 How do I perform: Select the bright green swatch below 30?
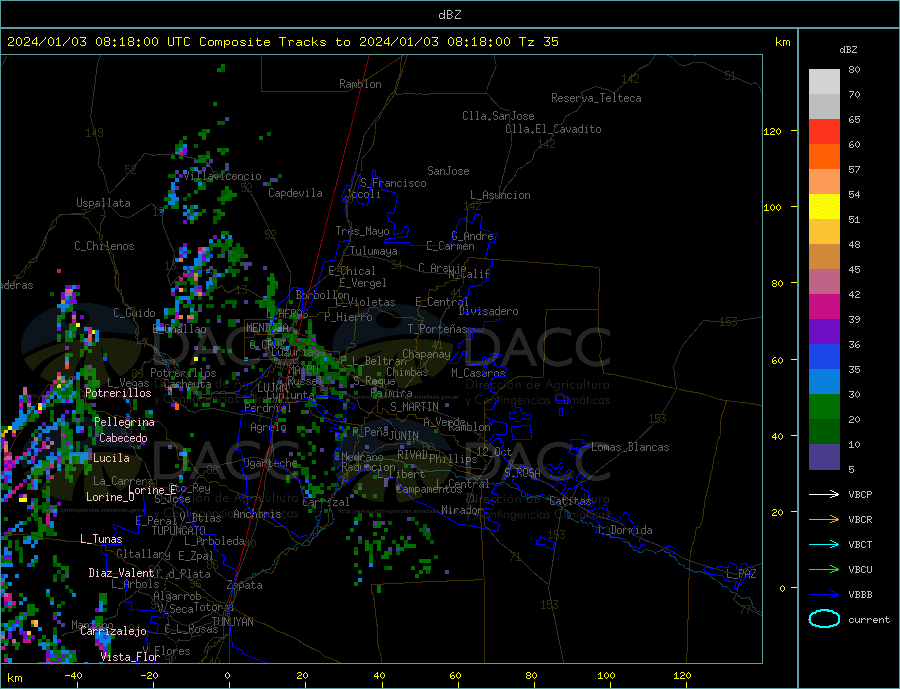pyautogui.click(x=824, y=407)
